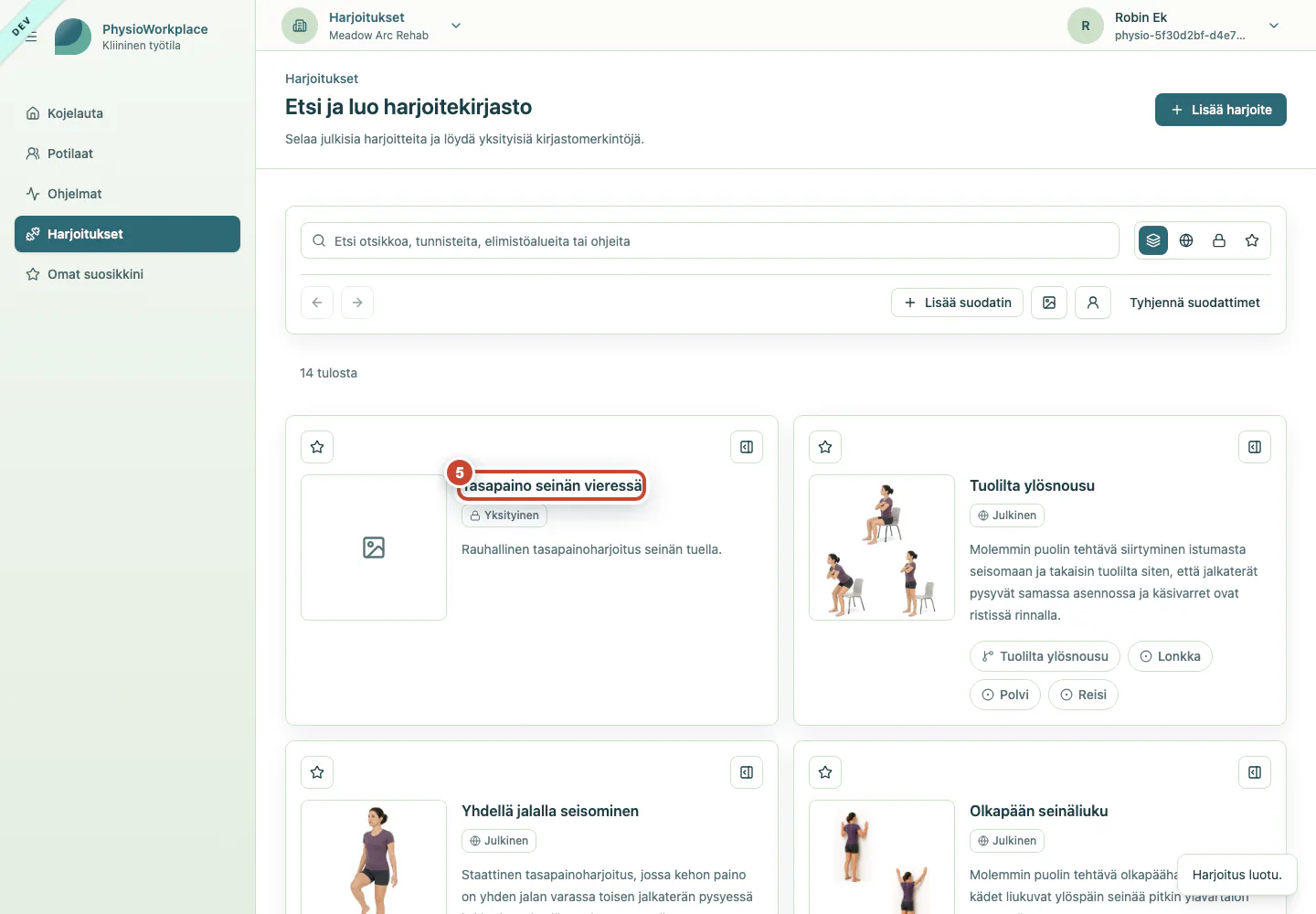Open side panel for Tuolilta ylösnousu
This screenshot has width=1316, height=914.
[1255, 447]
